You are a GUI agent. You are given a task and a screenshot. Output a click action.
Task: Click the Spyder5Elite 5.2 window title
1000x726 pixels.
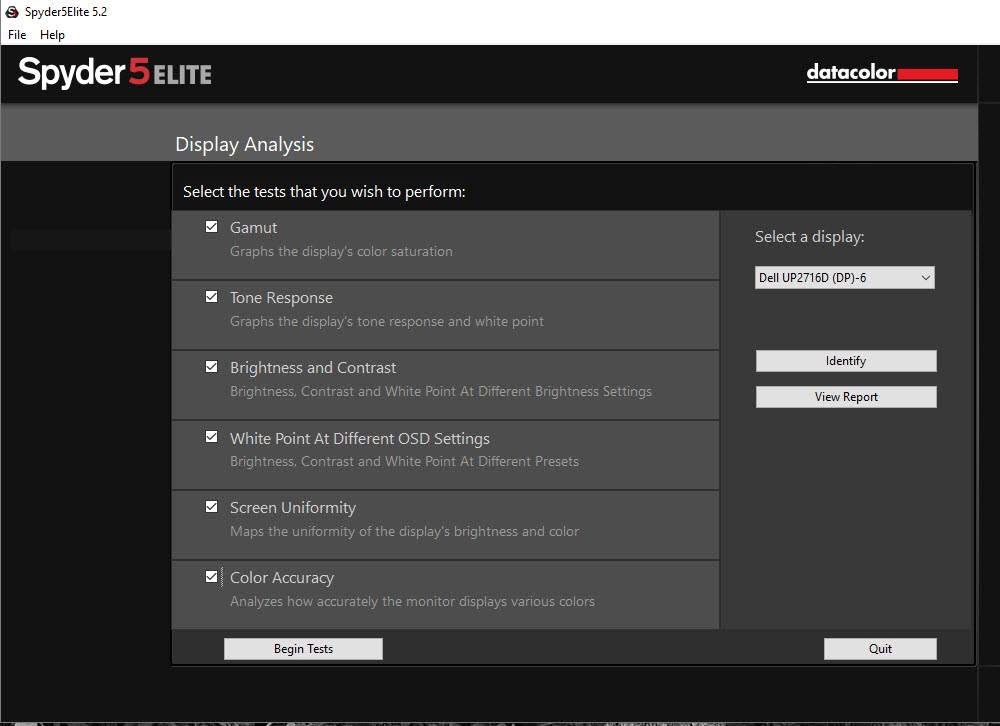tap(66, 11)
